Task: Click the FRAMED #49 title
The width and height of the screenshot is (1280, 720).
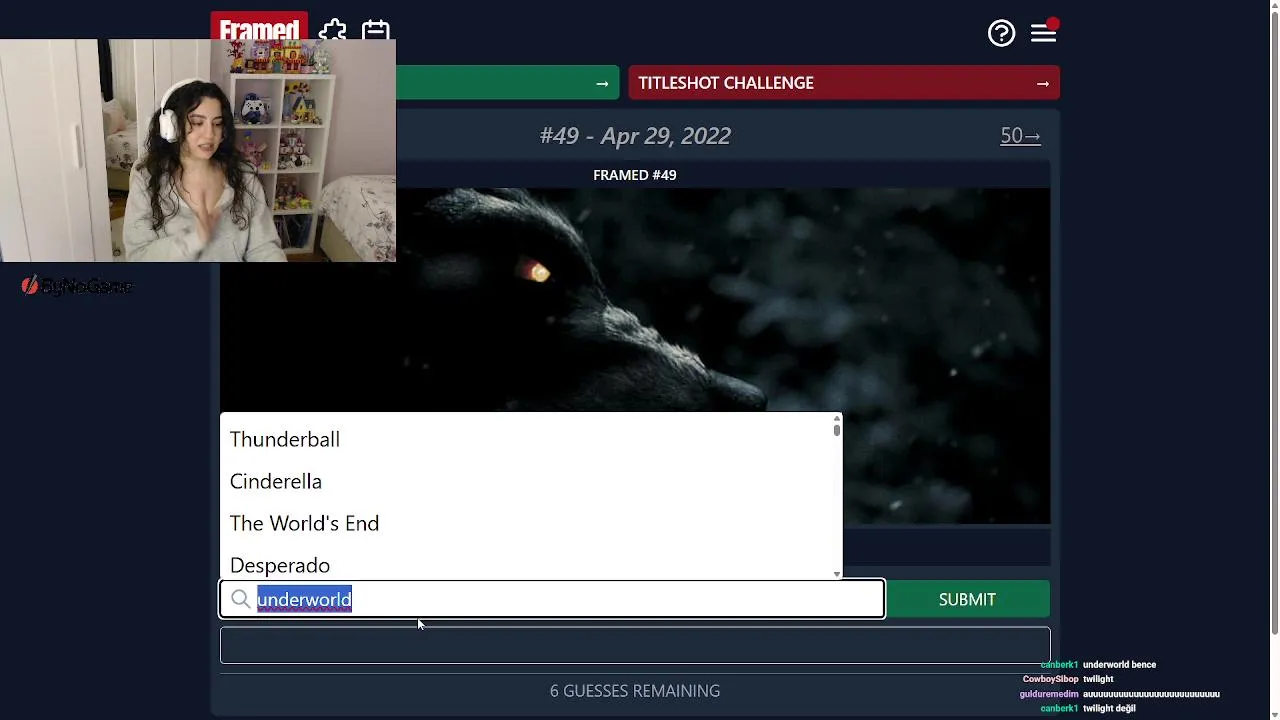Action: pos(635,175)
